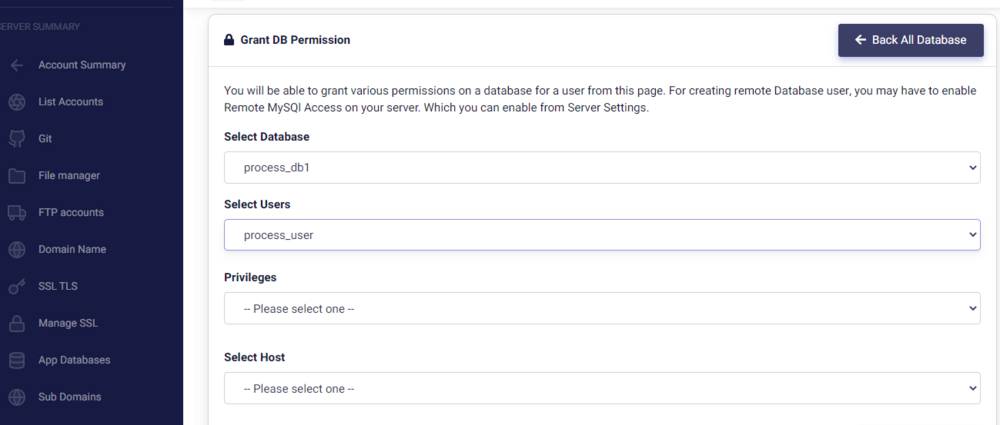
Task: Click the SSL TLS key icon
Action: [16, 286]
